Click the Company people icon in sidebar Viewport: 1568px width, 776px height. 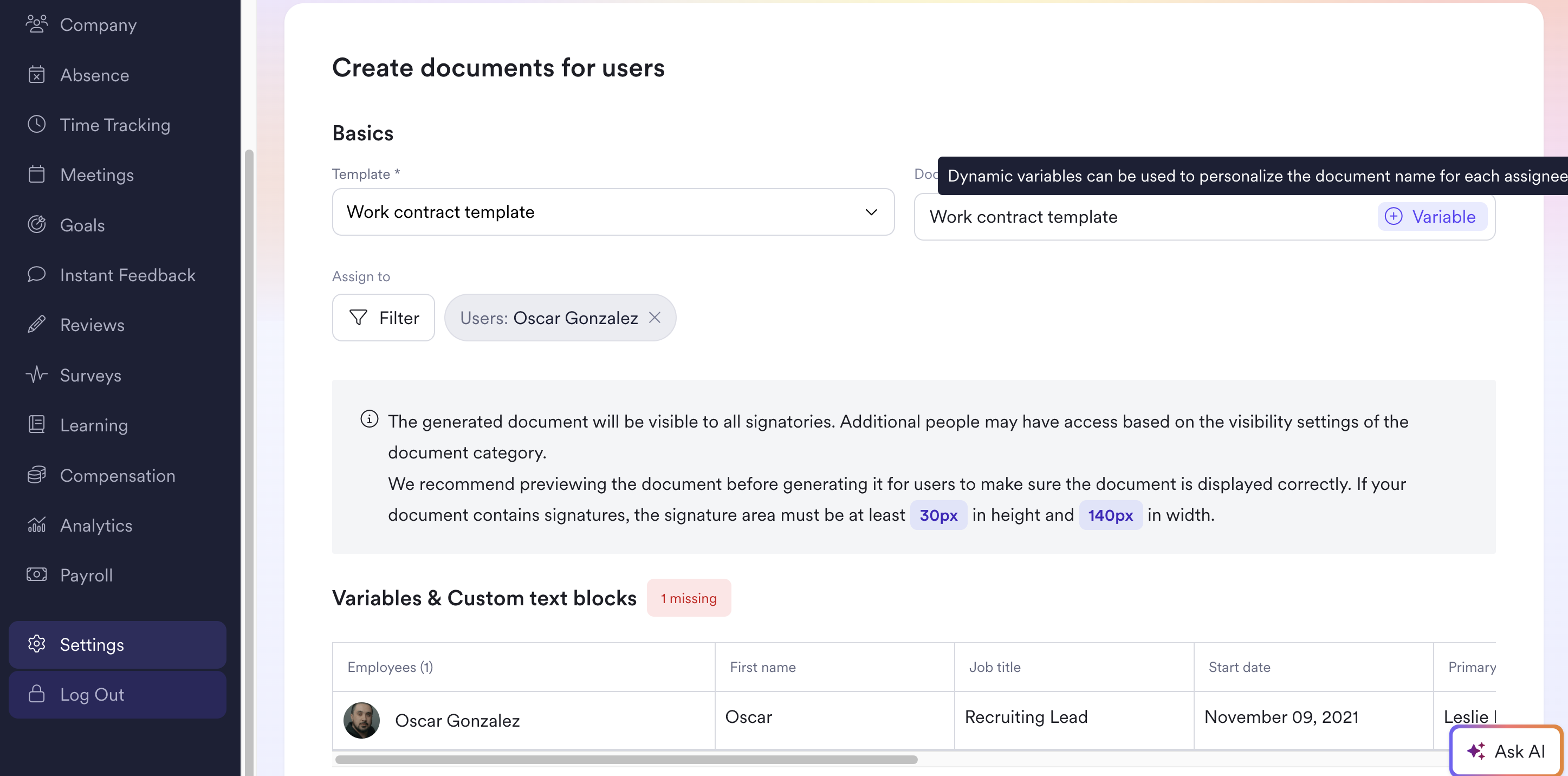click(x=36, y=24)
